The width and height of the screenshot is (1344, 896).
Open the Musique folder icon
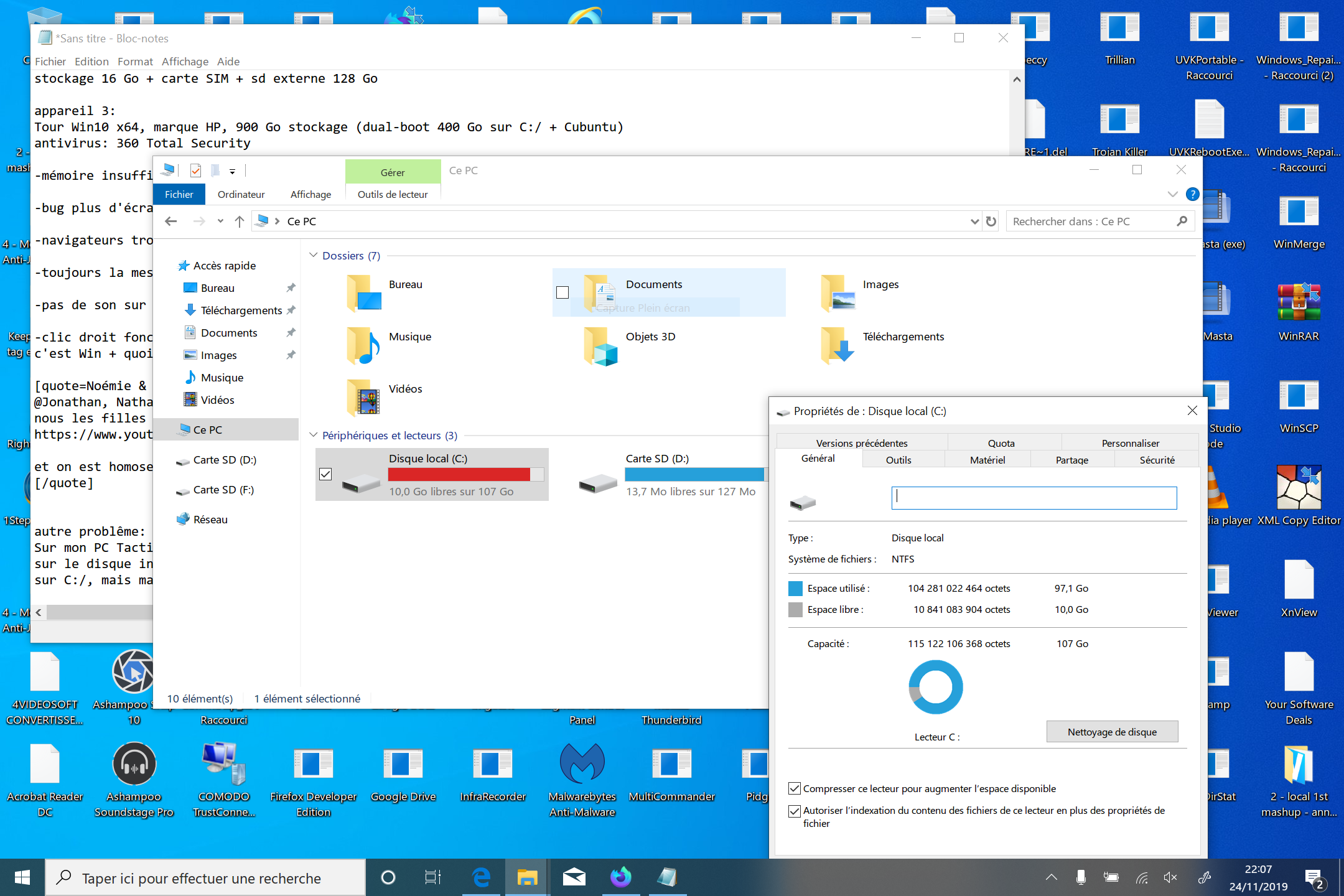364,345
